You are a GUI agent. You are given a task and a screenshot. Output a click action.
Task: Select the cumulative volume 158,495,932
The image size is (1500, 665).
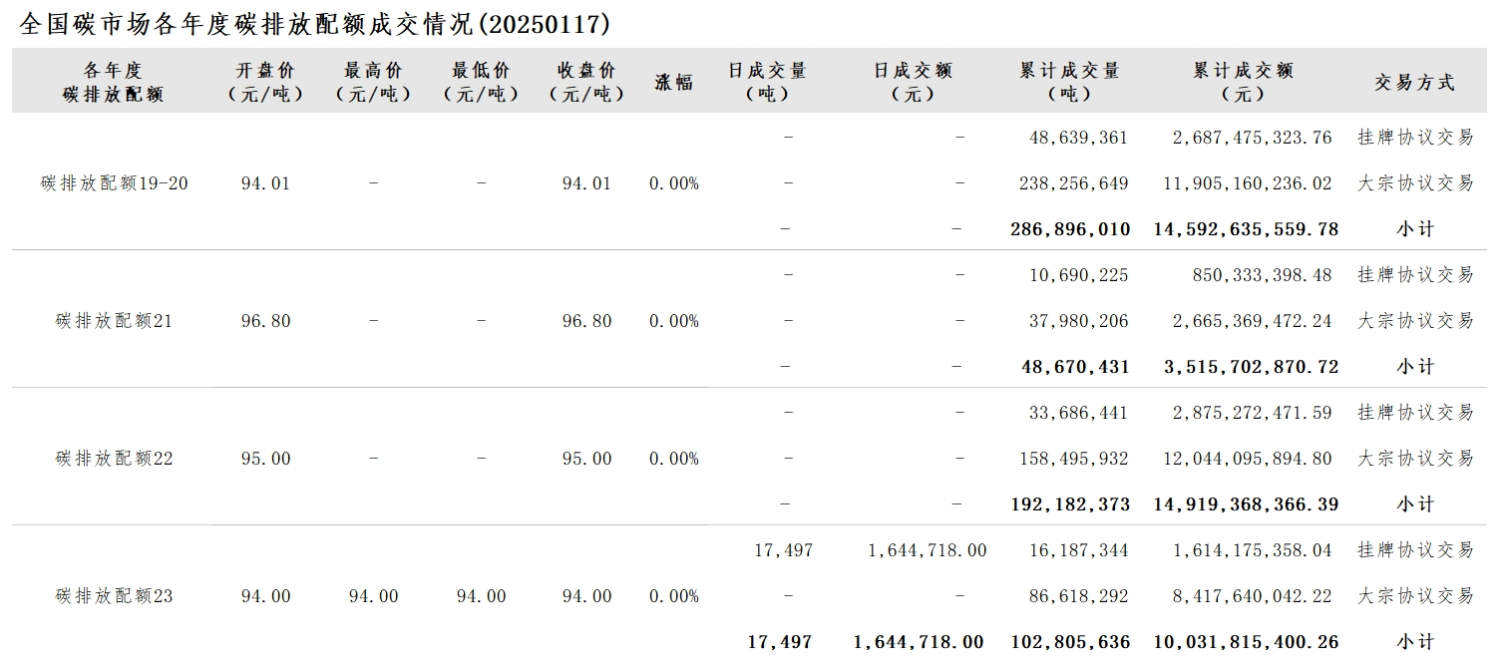[1073, 458]
